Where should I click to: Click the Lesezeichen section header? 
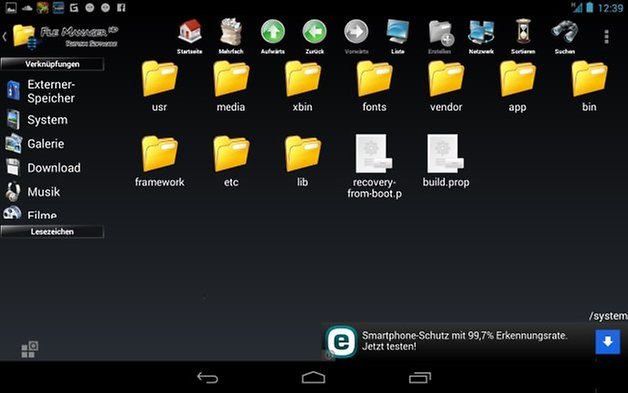pos(52,232)
